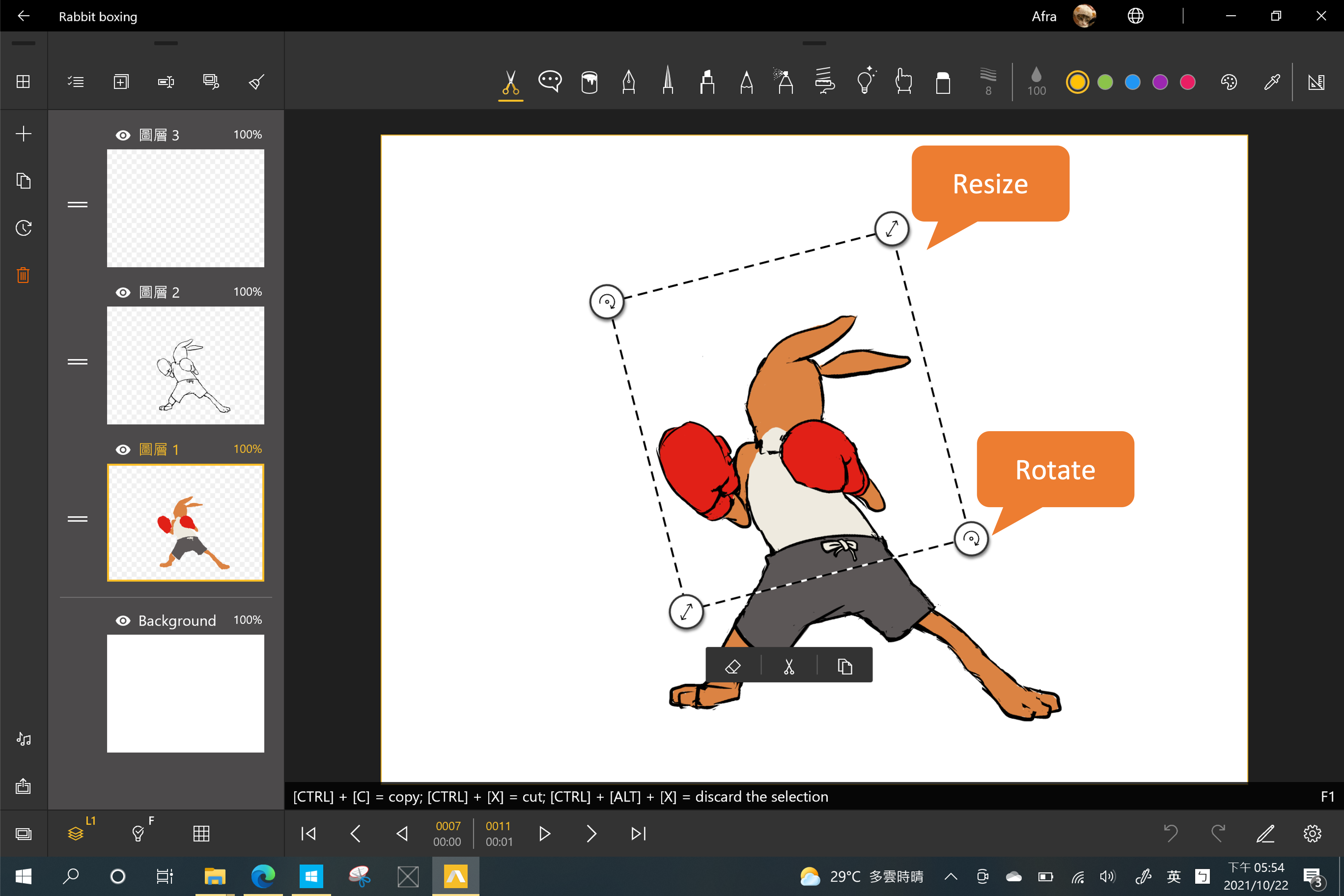The height and width of the screenshot is (896, 1344).
Task: Jump to the first frame
Action: coord(308,834)
